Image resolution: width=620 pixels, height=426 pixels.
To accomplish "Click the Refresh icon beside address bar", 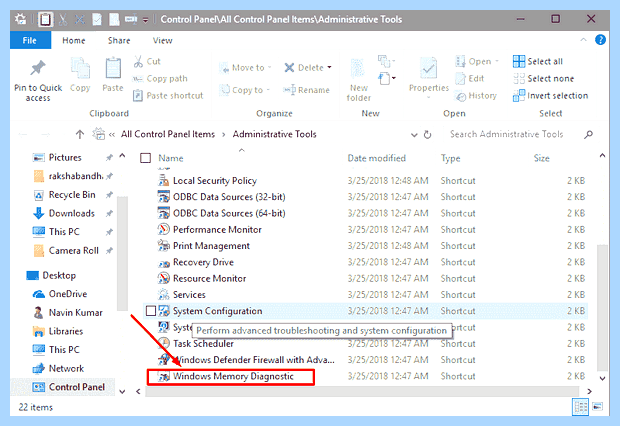I will 427,134.
